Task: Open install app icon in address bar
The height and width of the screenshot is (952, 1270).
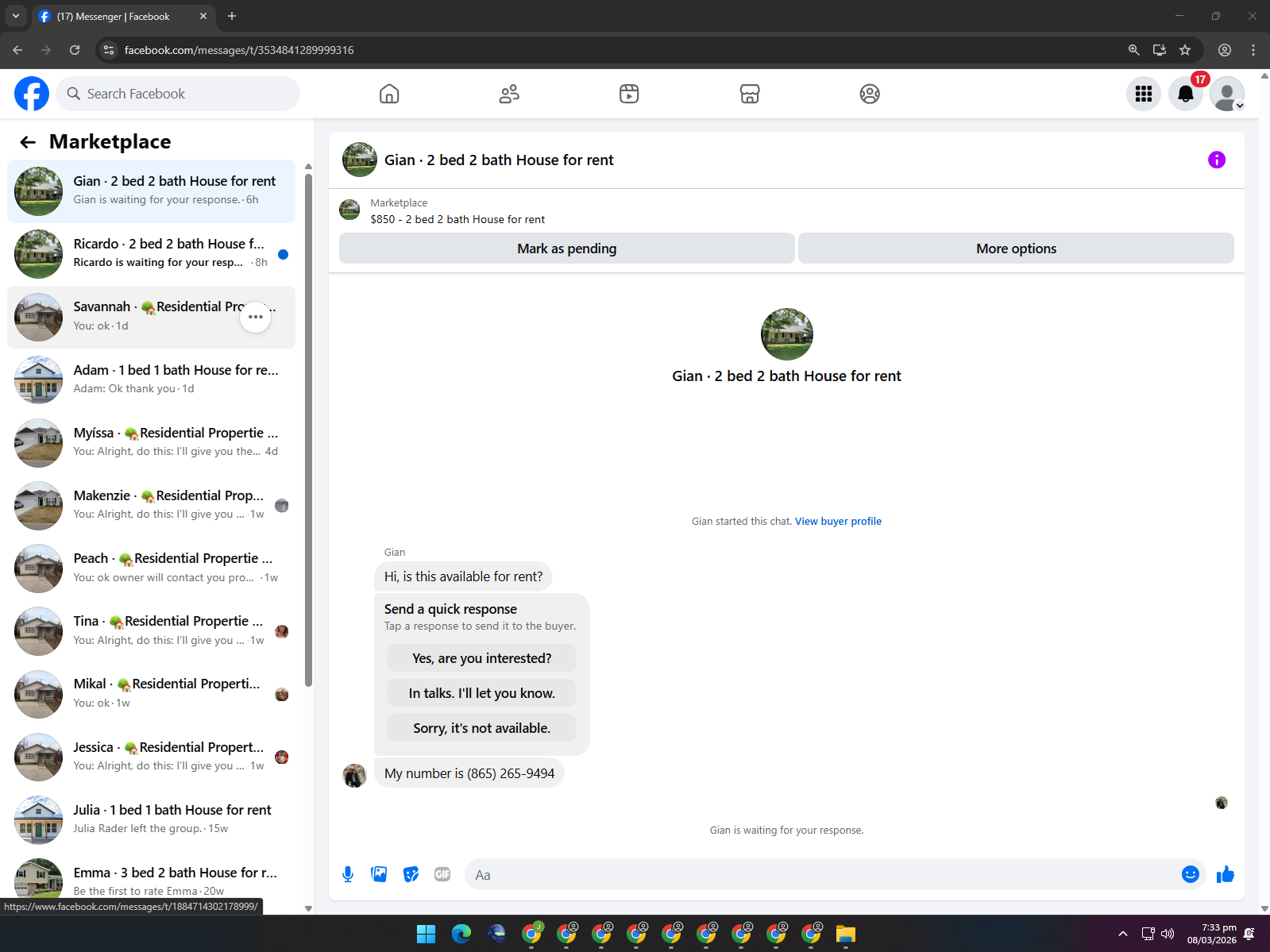Action: 1160,50
